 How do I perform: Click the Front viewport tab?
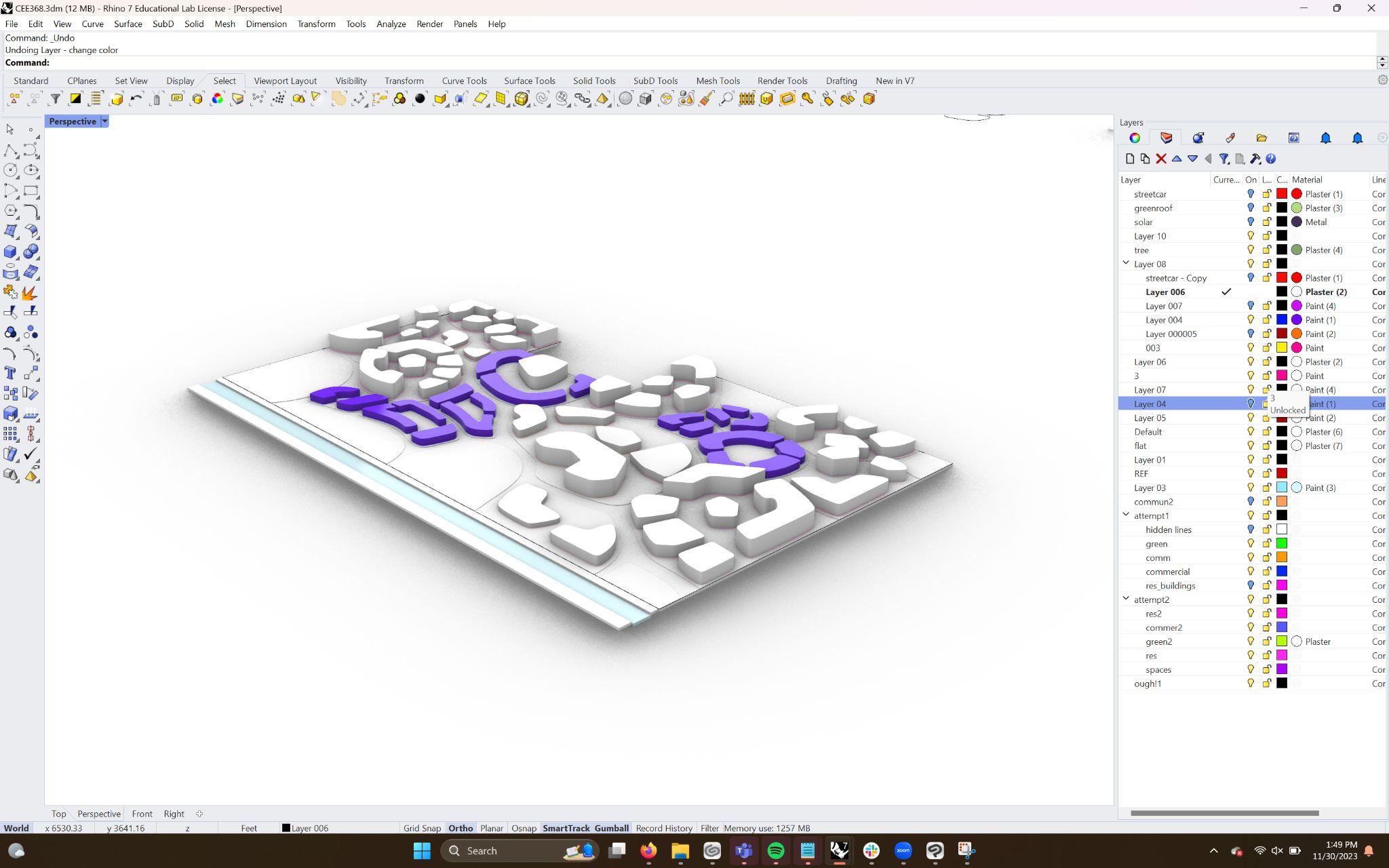[x=142, y=814]
